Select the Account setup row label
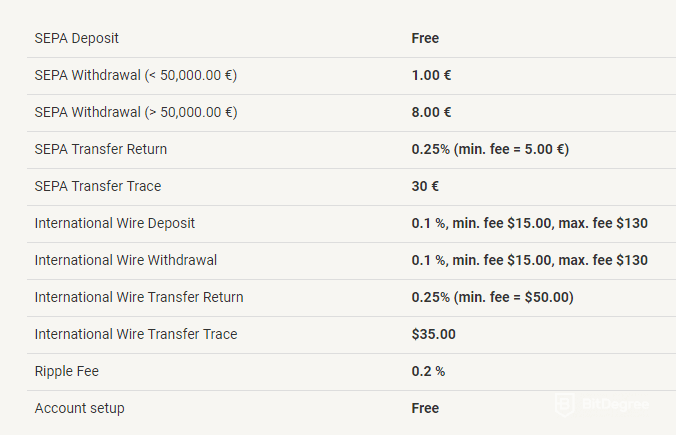 coord(79,408)
